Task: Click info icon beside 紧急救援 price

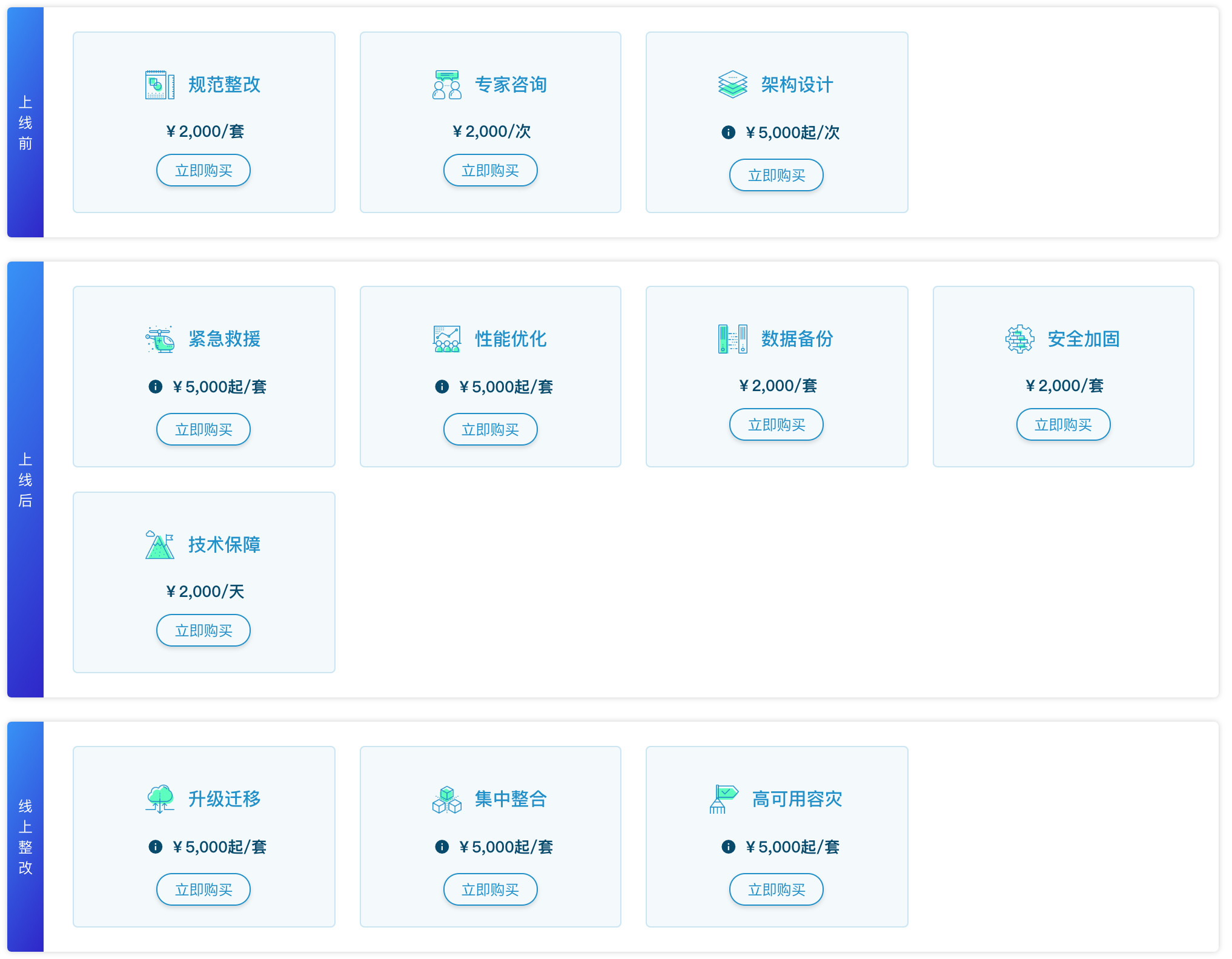Action: tap(156, 387)
